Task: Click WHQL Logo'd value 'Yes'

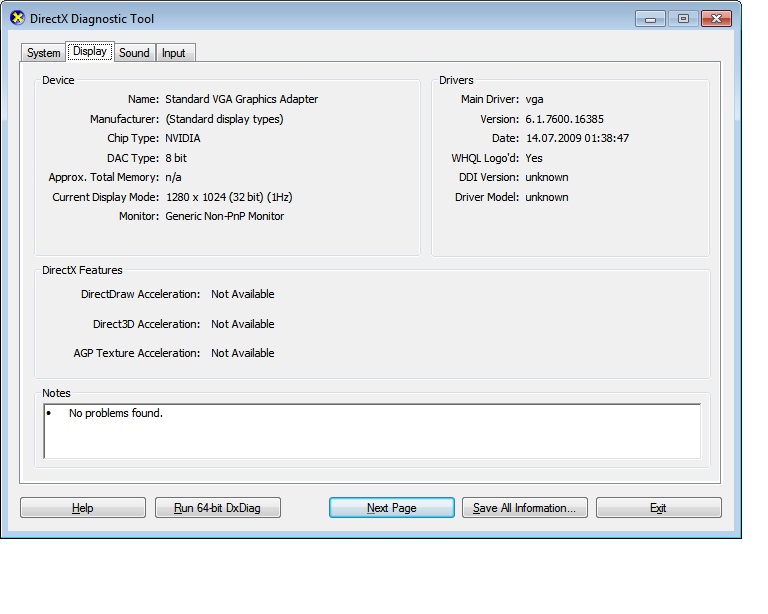Action: click(534, 158)
